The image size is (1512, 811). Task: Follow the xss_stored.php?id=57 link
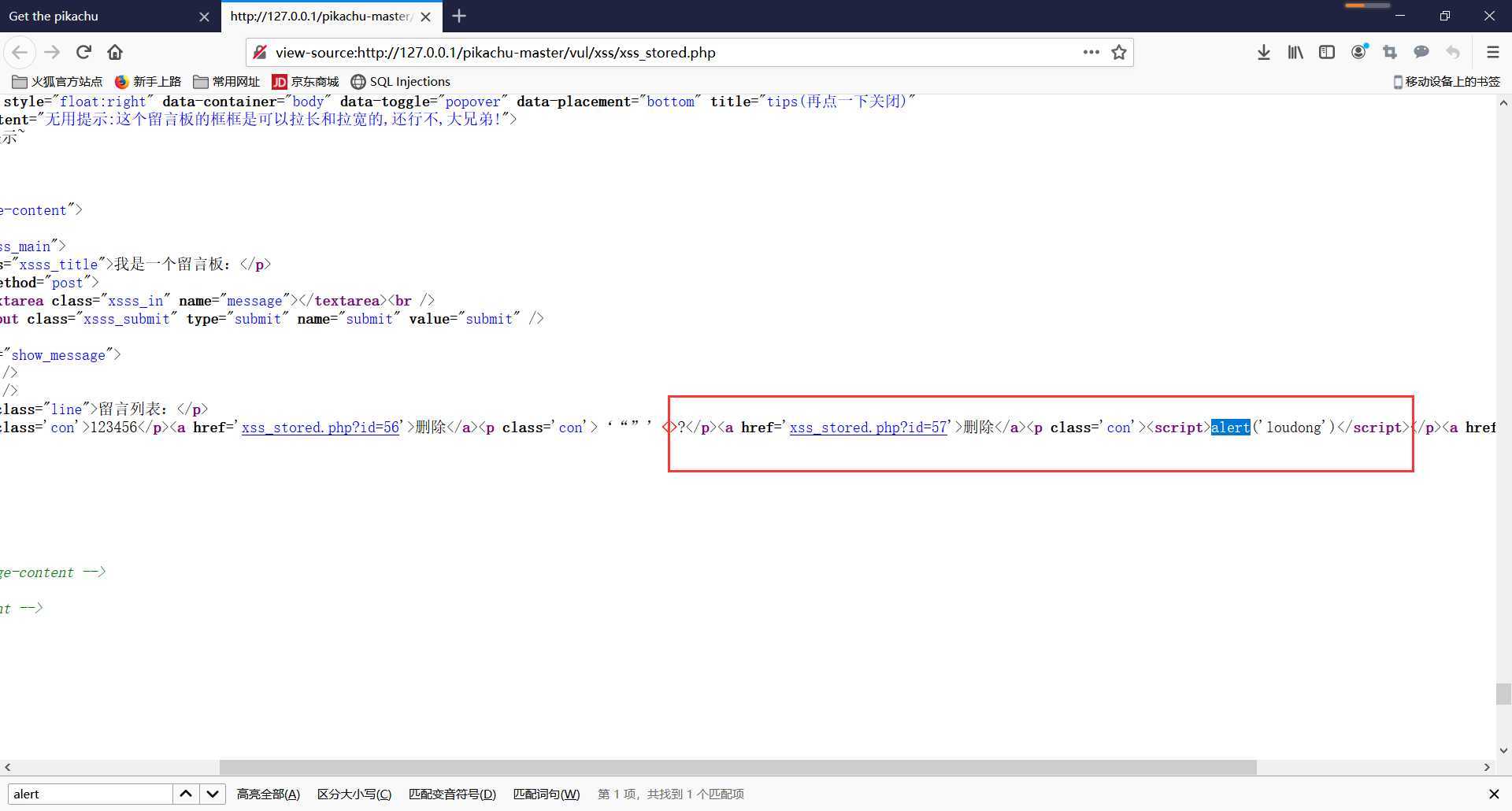(x=869, y=428)
